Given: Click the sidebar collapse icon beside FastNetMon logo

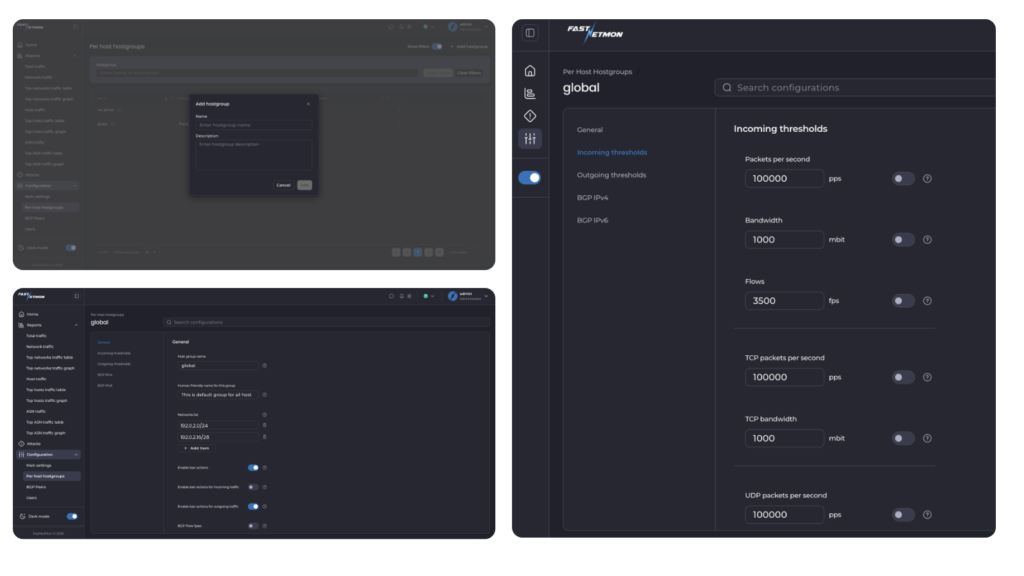Looking at the screenshot, I should click(x=530, y=33).
